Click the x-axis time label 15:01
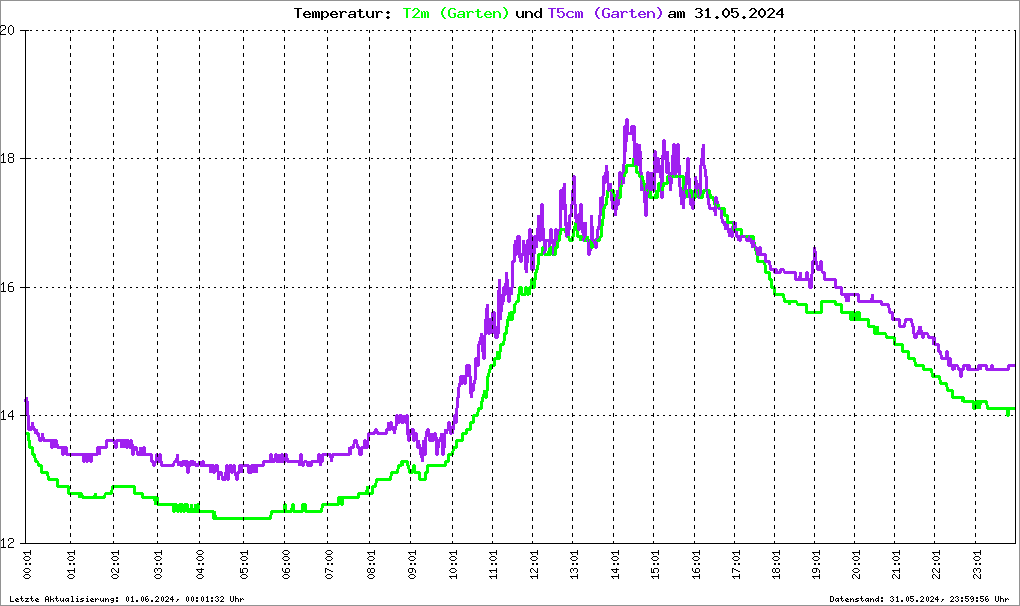1020x606 pixels. tap(655, 564)
